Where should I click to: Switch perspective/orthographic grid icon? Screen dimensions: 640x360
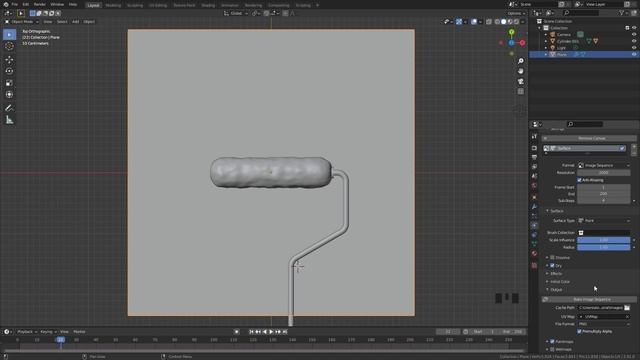coord(521,92)
